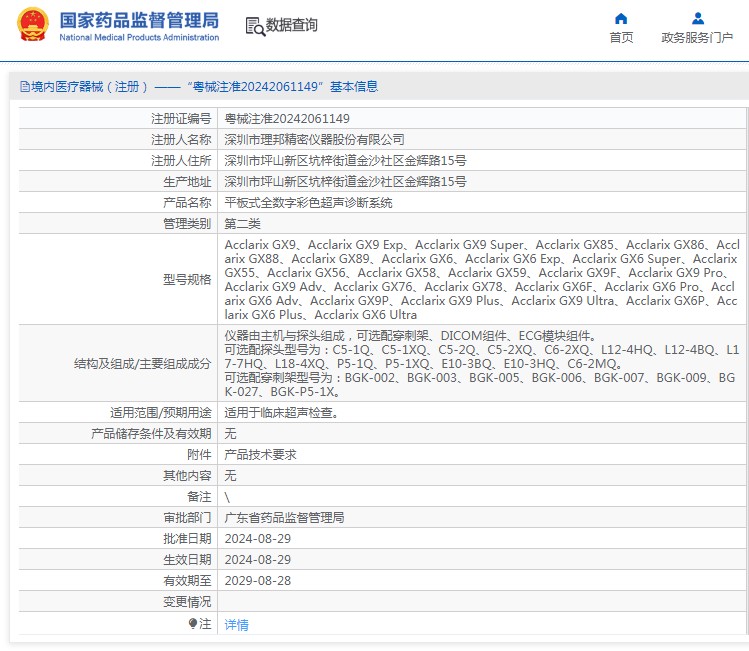Click the 产品技术要求 attachment value
This screenshot has width=749, height=651.
click(261, 454)
